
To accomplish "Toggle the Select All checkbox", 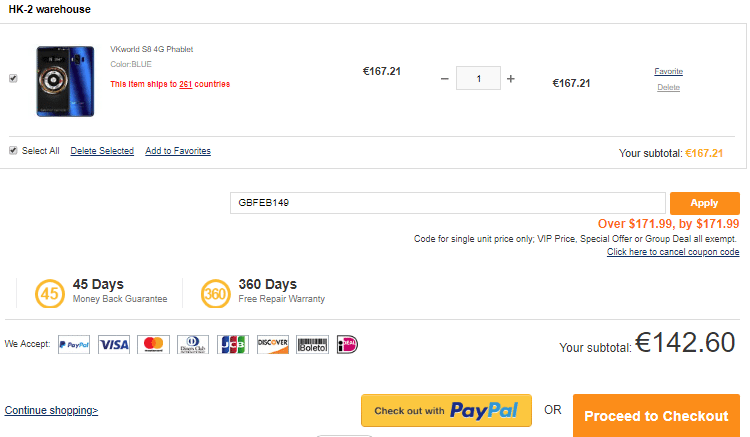I will (x=13, y=151).
